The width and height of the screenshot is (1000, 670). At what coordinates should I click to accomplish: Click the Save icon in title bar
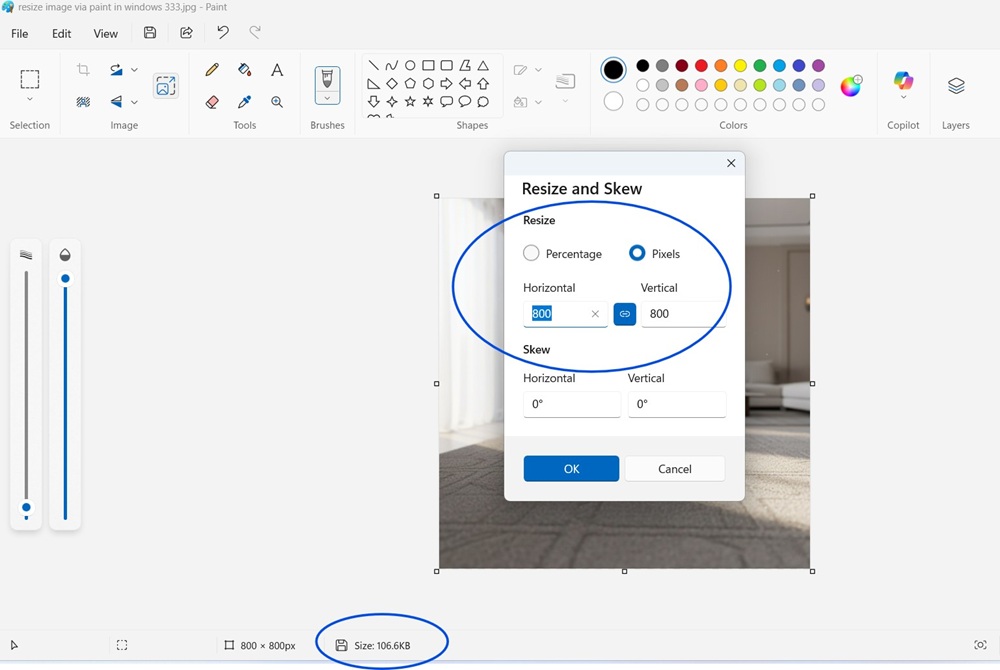(x=150, y=33)
